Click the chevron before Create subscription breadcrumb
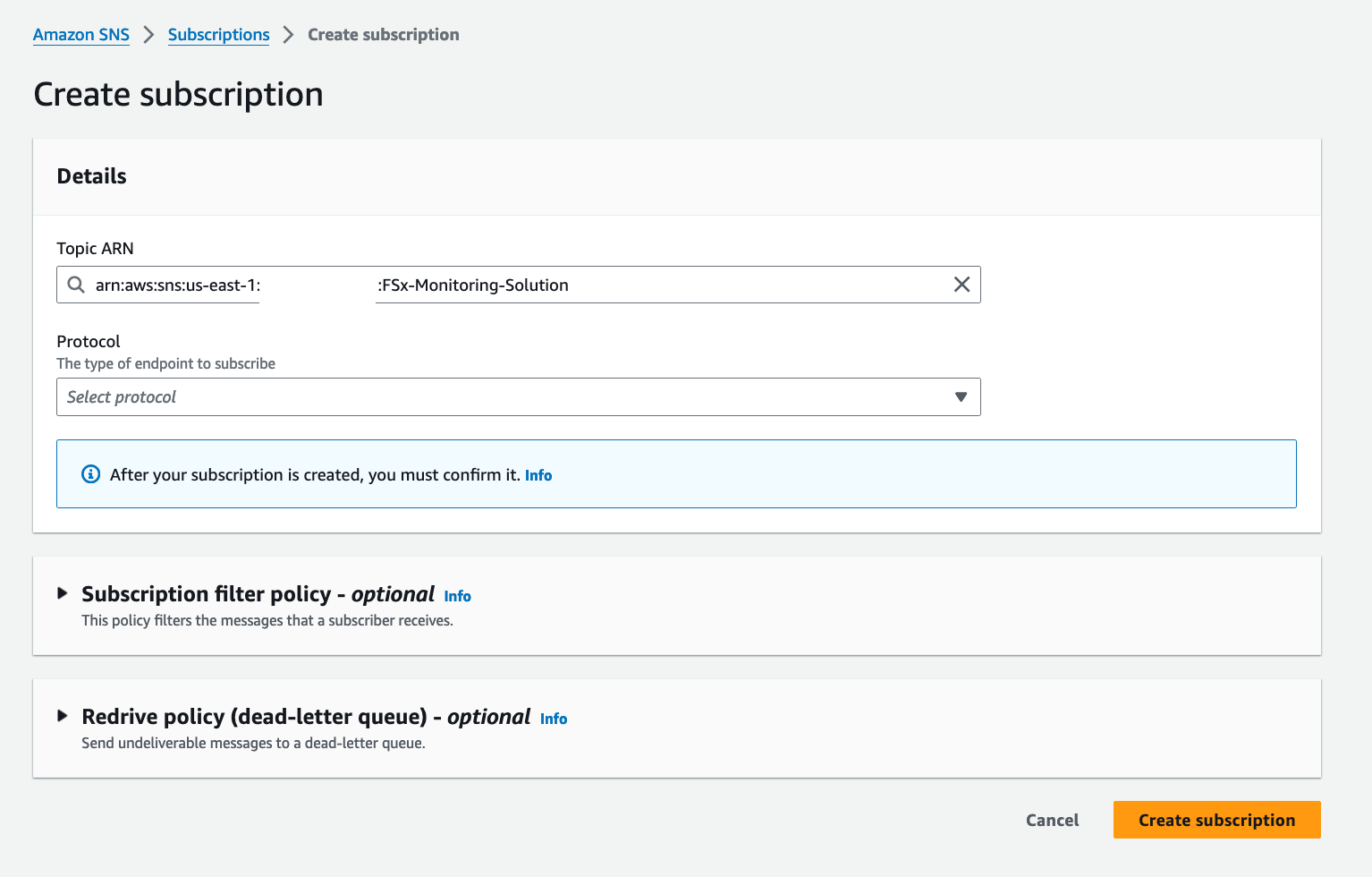 (287, 34)
